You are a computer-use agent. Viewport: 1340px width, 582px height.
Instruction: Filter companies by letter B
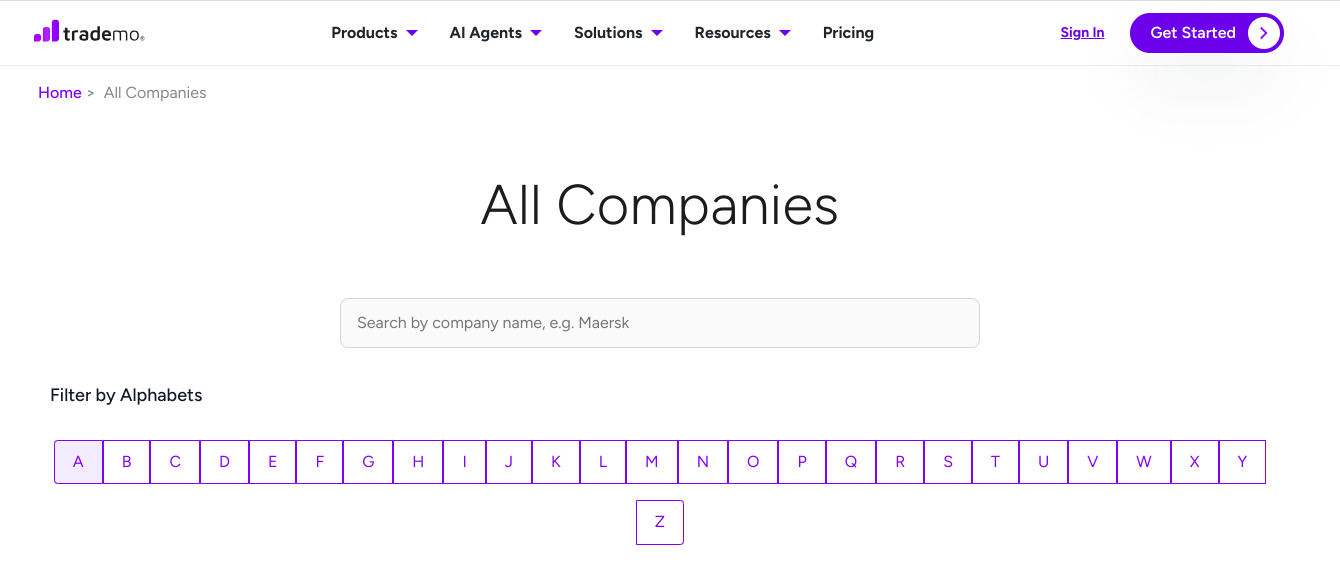click(x=127, y=462)
